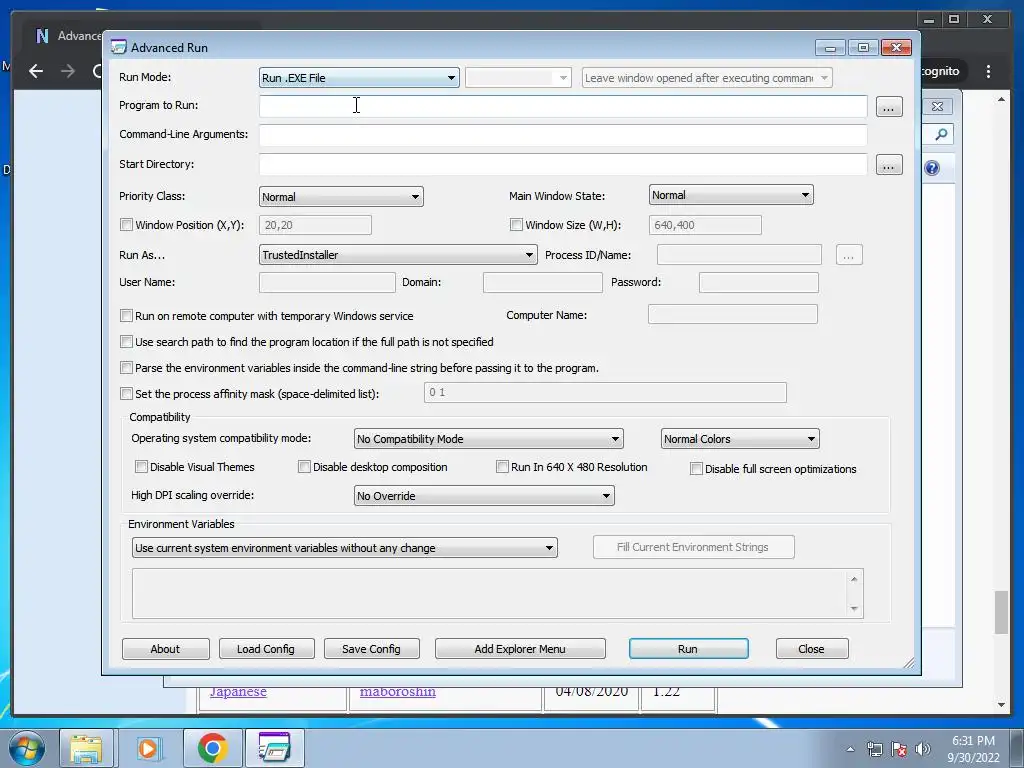Check Disable Visual Themes
This screenshot has width=1024, height=768.
click(x=141, y=467)
